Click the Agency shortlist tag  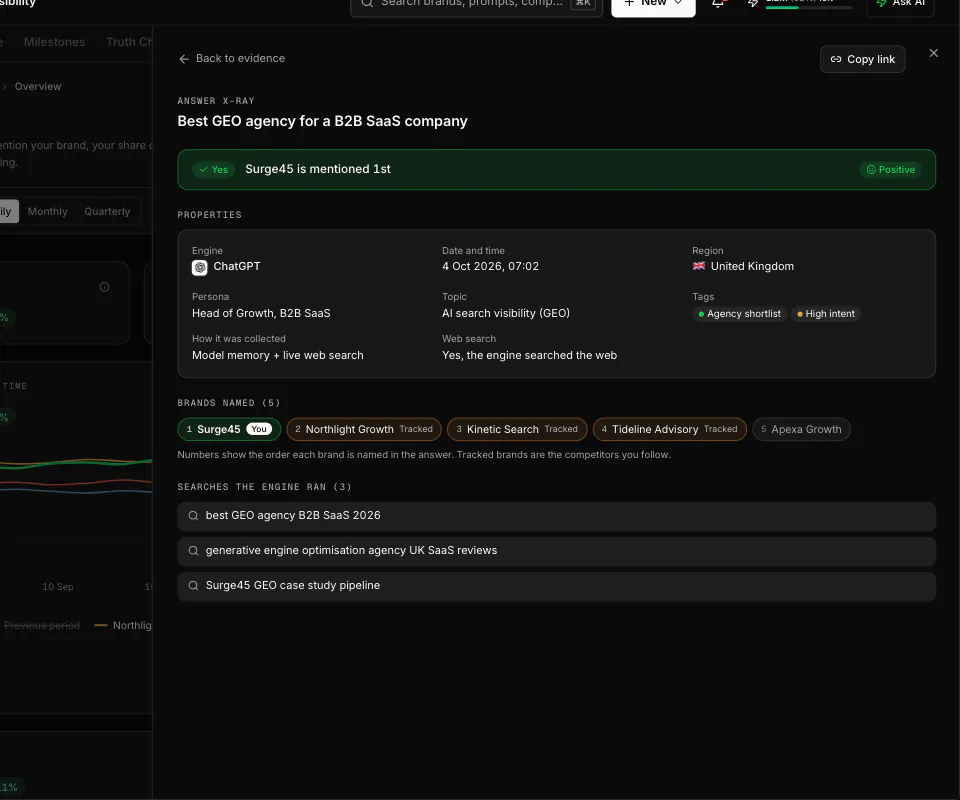(740, 314)
